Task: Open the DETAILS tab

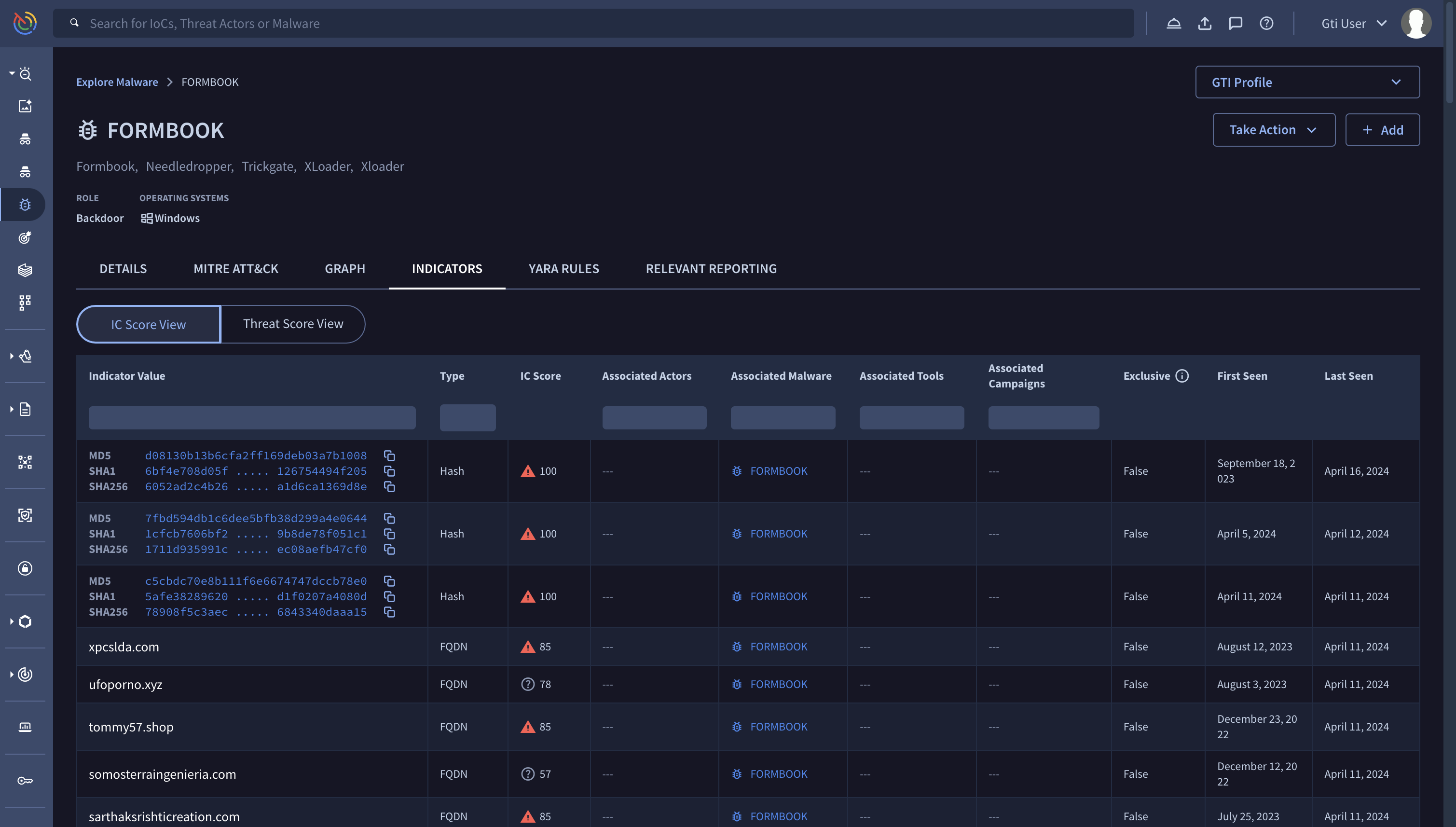Action: (123, 269)
